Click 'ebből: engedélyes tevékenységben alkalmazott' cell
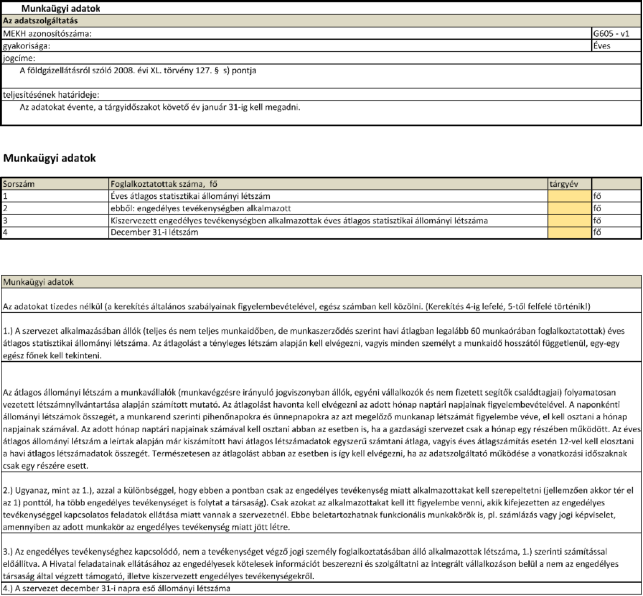Viewport: 643px width, 596px height. tap(328, 208)
